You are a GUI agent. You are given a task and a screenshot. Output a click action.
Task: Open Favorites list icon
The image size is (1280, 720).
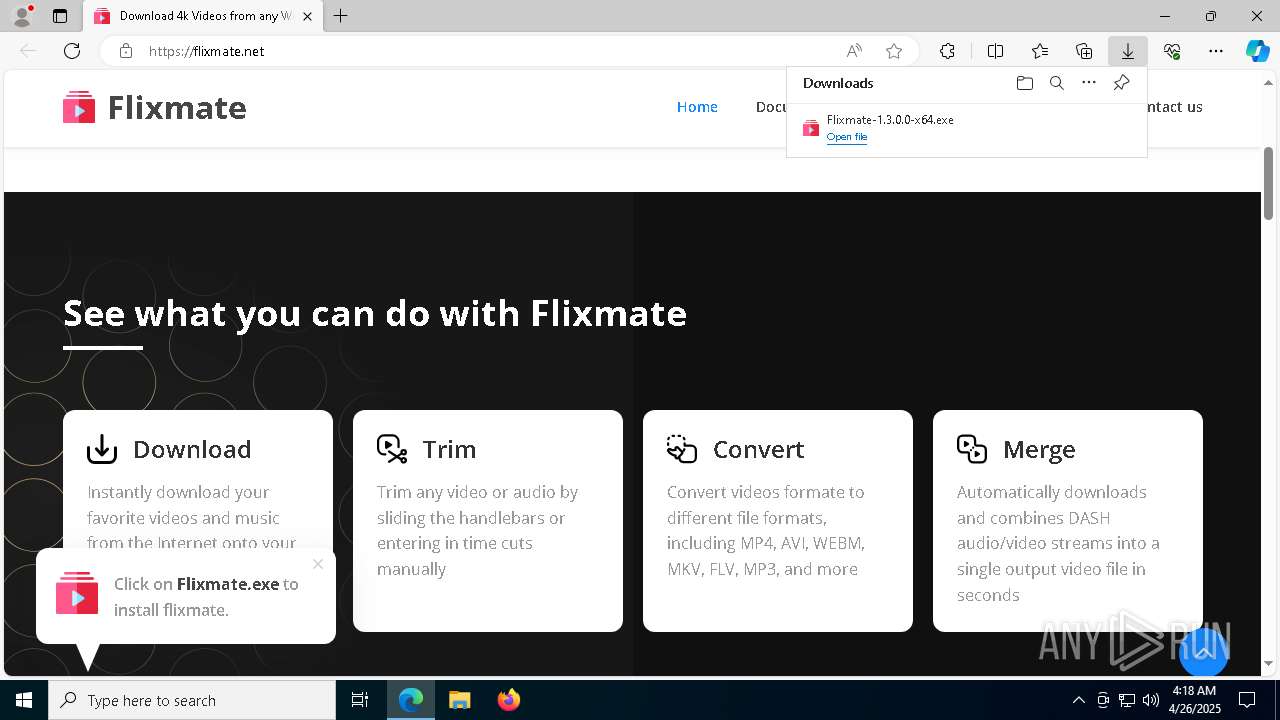1040,51
